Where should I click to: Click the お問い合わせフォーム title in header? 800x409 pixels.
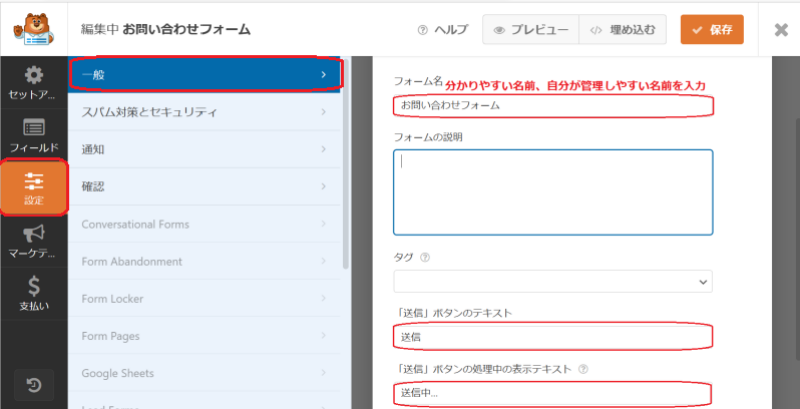click(187, 30)
